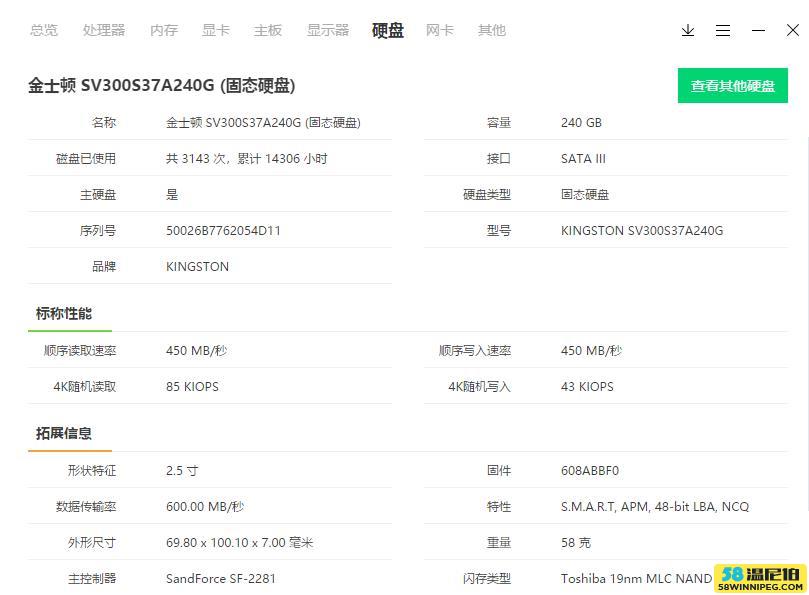Select the 85 KIOPS random read value
The image size is (809, 595).
point(192,387)
